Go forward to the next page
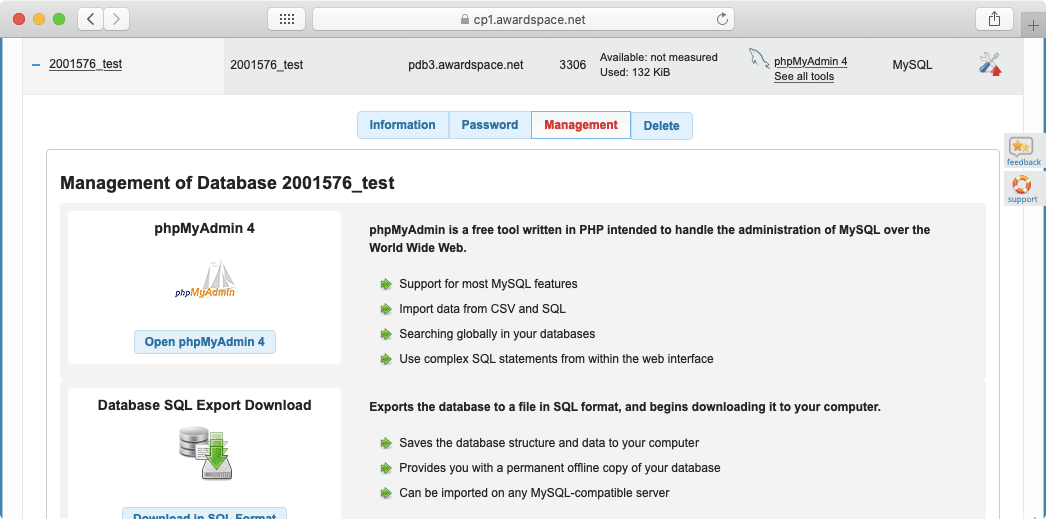This screenshot has height=519, width=1046. [117, 19]
